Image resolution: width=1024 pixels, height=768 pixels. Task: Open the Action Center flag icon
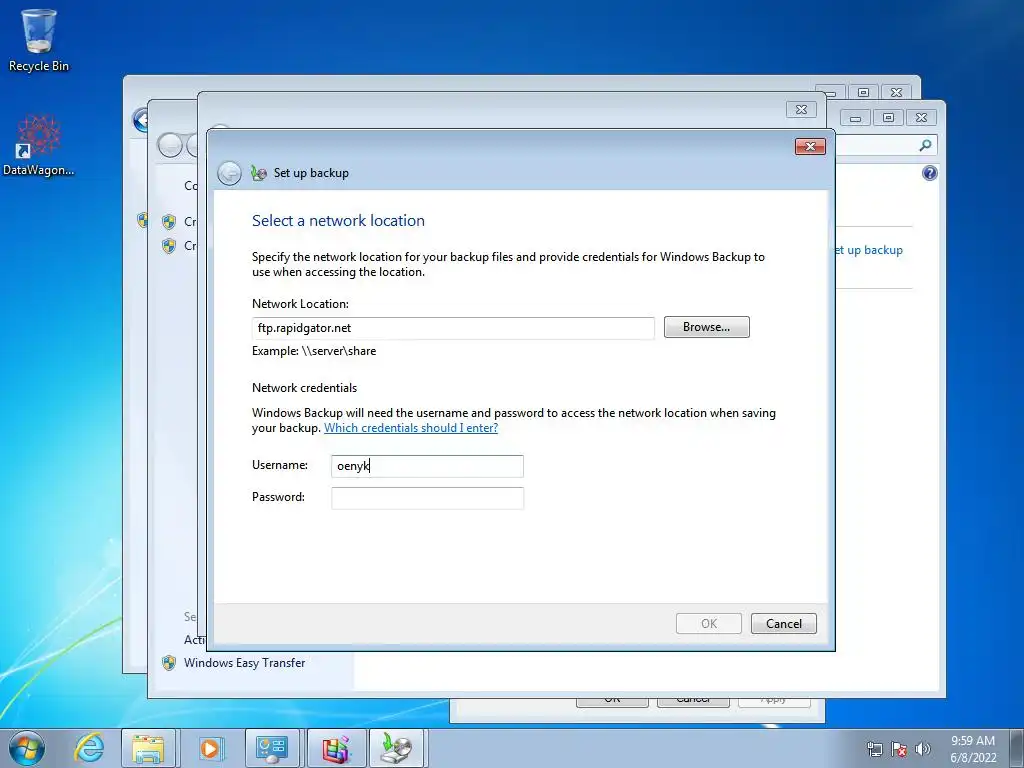tap(899, 749)
